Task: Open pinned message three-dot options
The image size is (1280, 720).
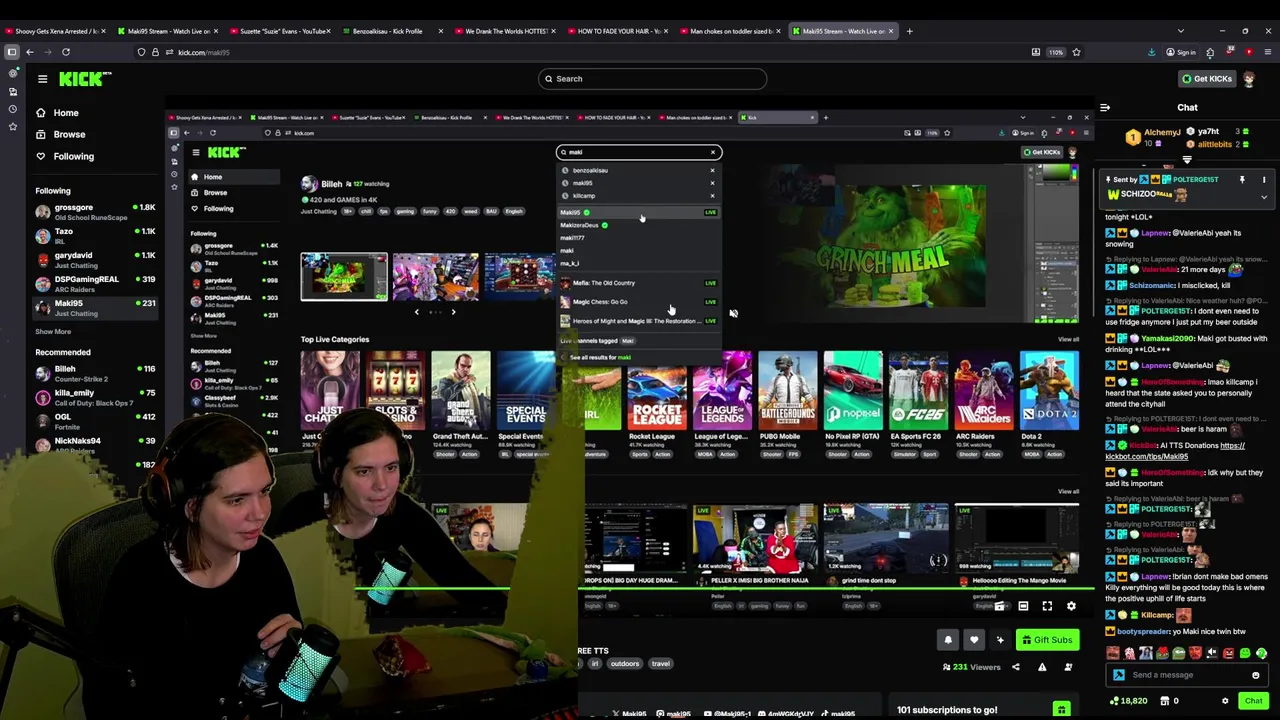Action: coord(1263,180)
